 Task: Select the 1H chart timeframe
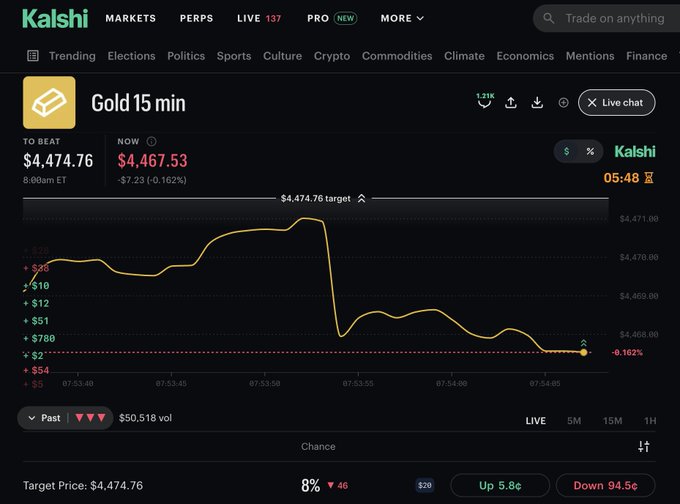pos(650,421)
